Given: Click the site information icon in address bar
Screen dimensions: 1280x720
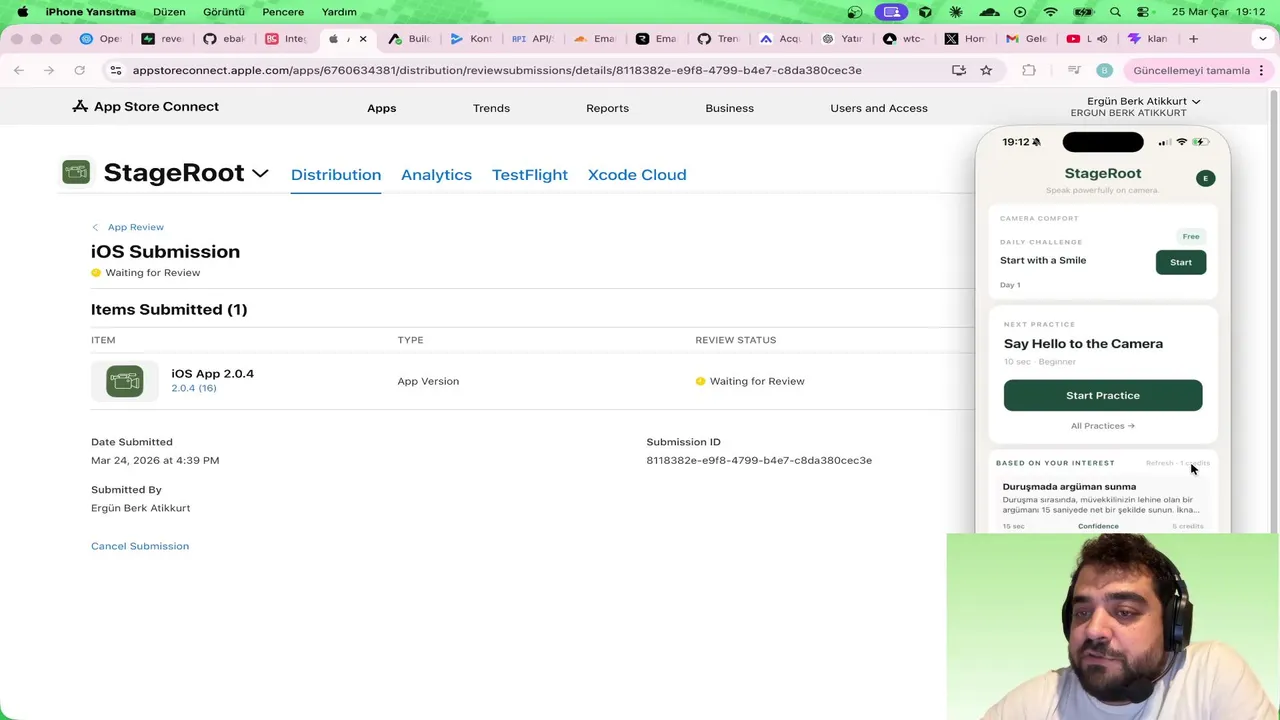Looking at the screenshot, I should [x=115, y=70].
